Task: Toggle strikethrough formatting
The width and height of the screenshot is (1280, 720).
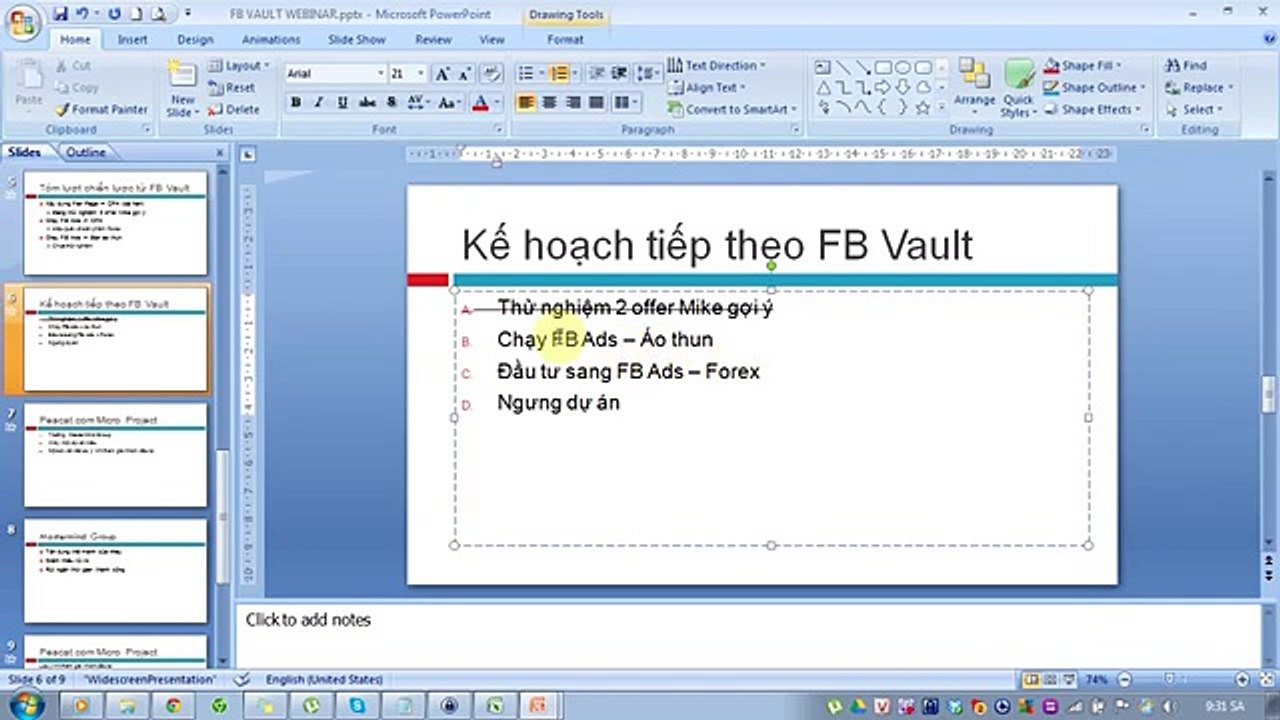Action: point(367,102)
